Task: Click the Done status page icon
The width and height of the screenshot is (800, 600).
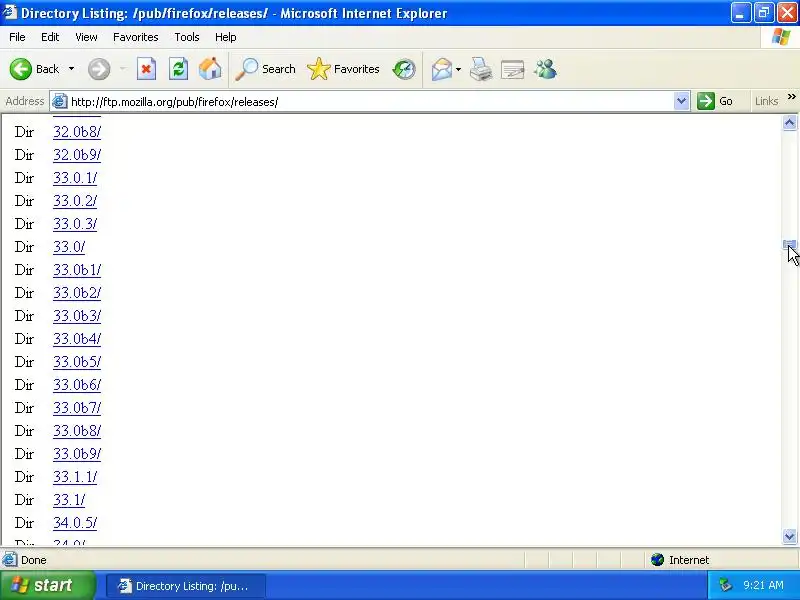Action: tap(9, 560)
